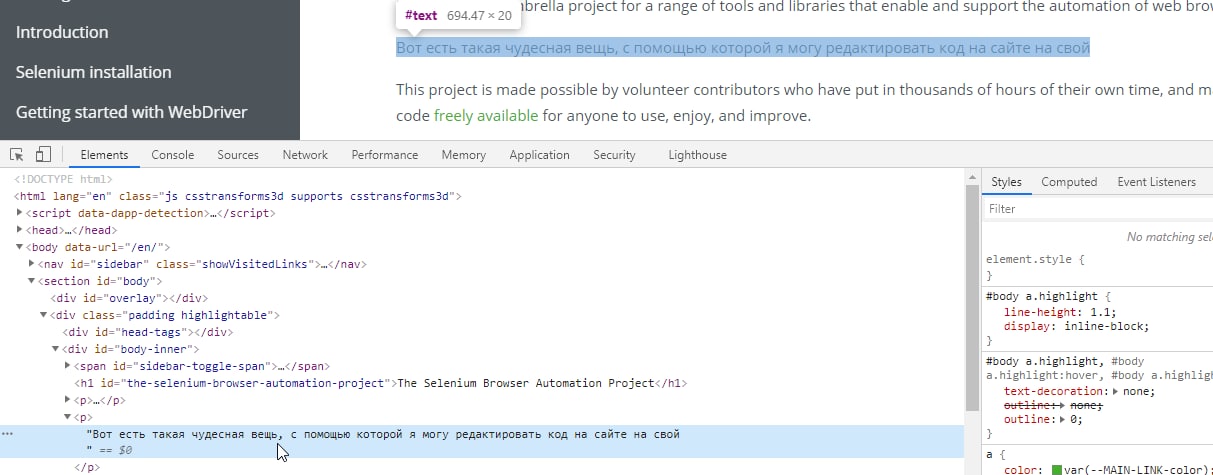Select the h1 Selenium Browser Automation Project line

(x=380, y=383)
